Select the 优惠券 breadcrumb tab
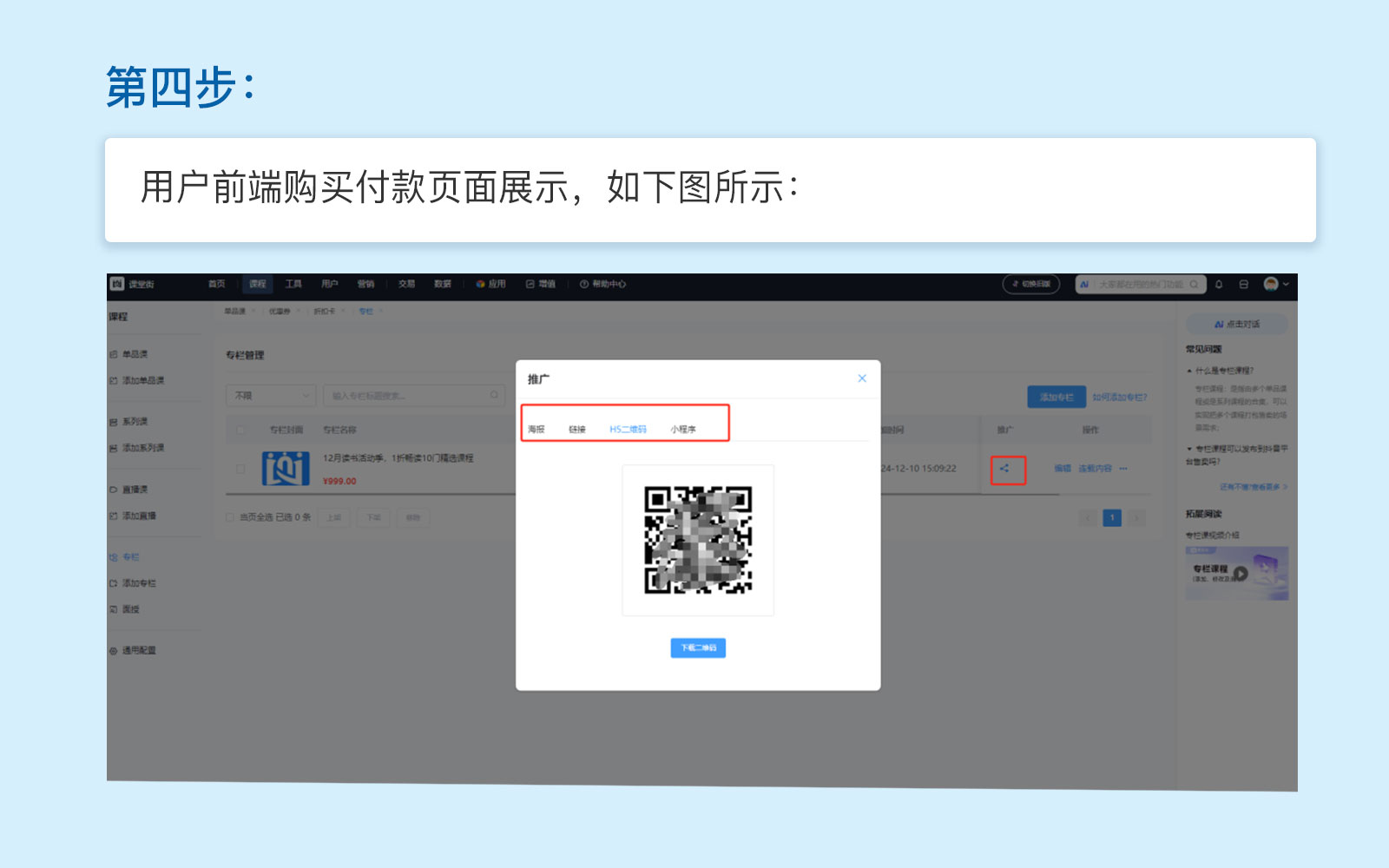The image size is (1389, 868). [x=280, y=311]
